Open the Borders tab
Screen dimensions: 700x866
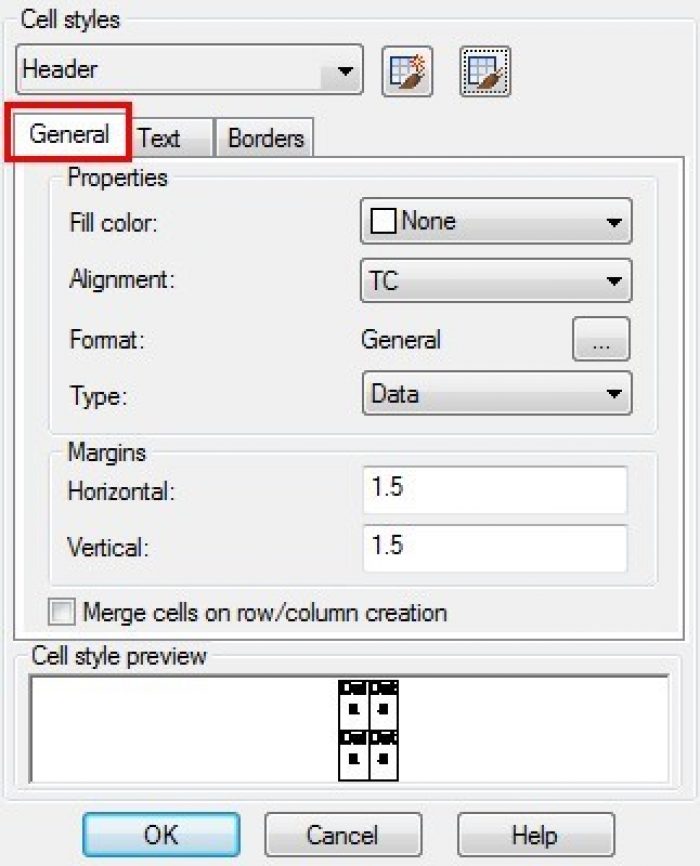[x=265, y=138]
